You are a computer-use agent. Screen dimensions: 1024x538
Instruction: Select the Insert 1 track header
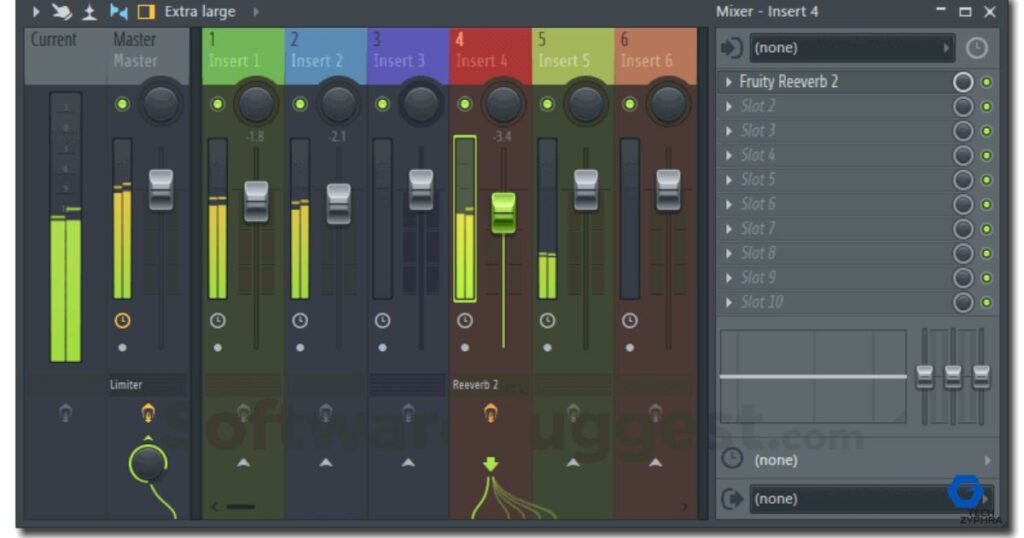243,56
